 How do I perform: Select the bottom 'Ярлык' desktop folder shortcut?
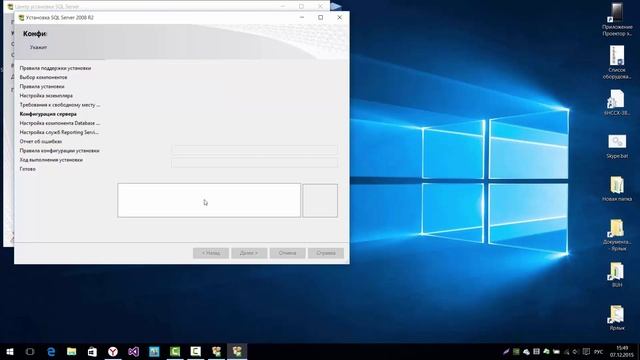click(617, 318)
